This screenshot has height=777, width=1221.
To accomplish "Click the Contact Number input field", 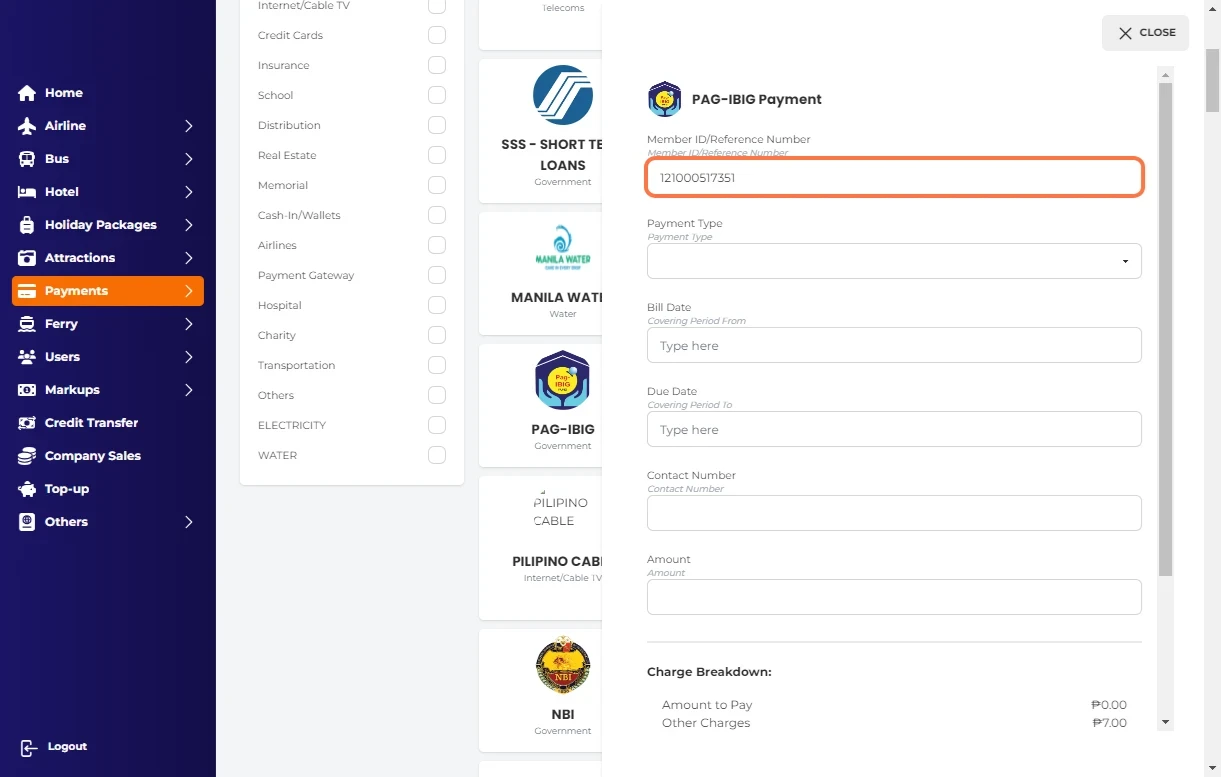I will click(893, 513).
